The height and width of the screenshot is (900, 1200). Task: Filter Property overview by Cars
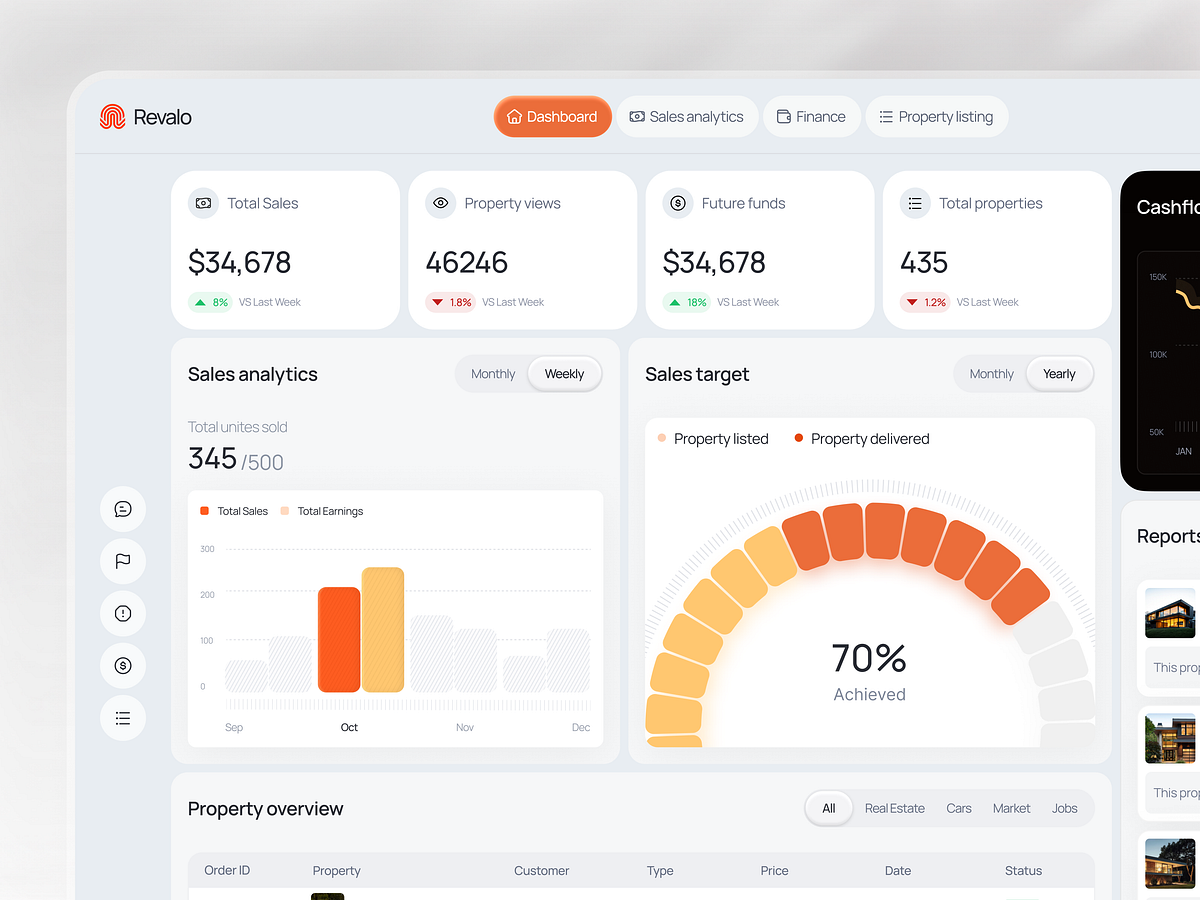959,808
